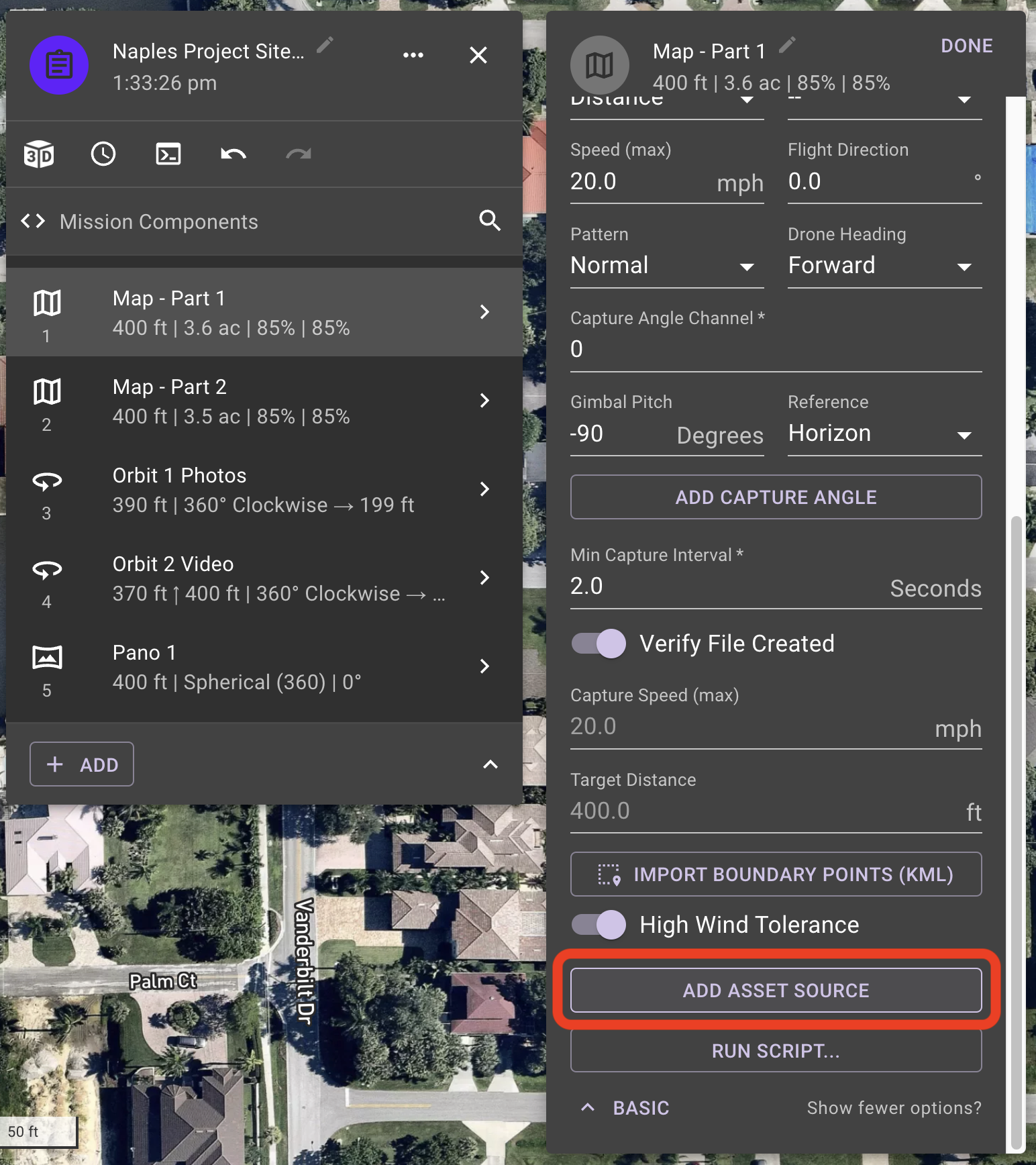1036x1165 pixels.
Task: Click the Target Distance field
Action: point(776,811)
